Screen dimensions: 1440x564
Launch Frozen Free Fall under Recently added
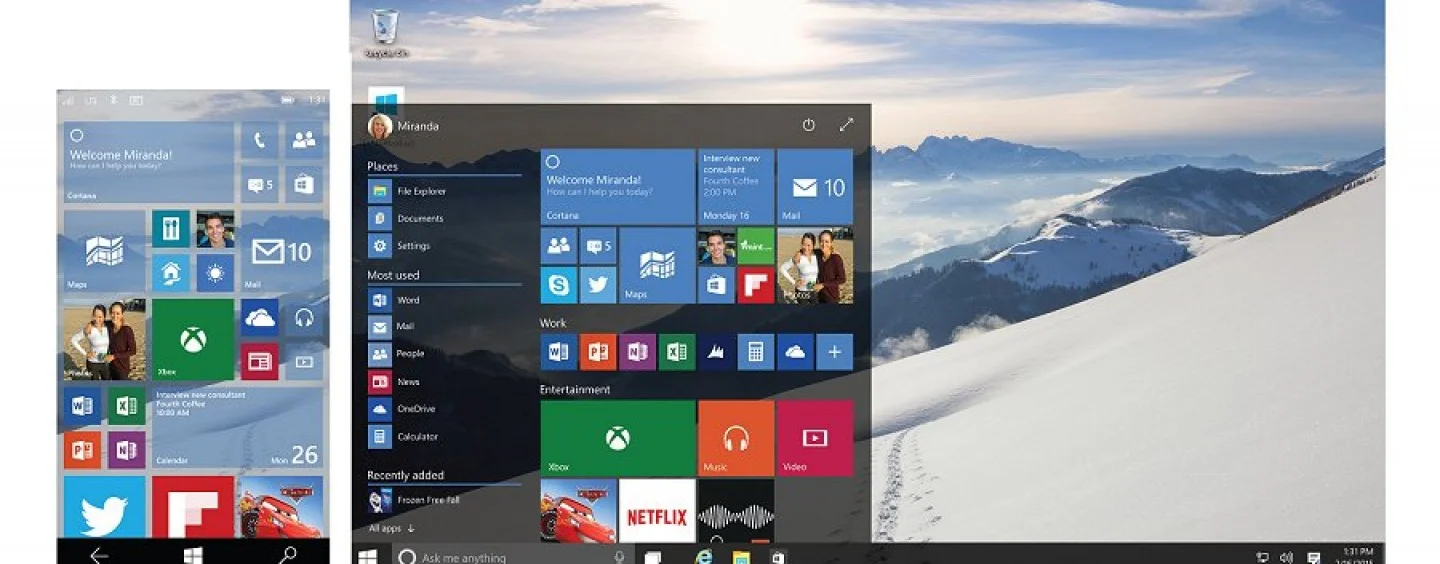pos(412,501)
